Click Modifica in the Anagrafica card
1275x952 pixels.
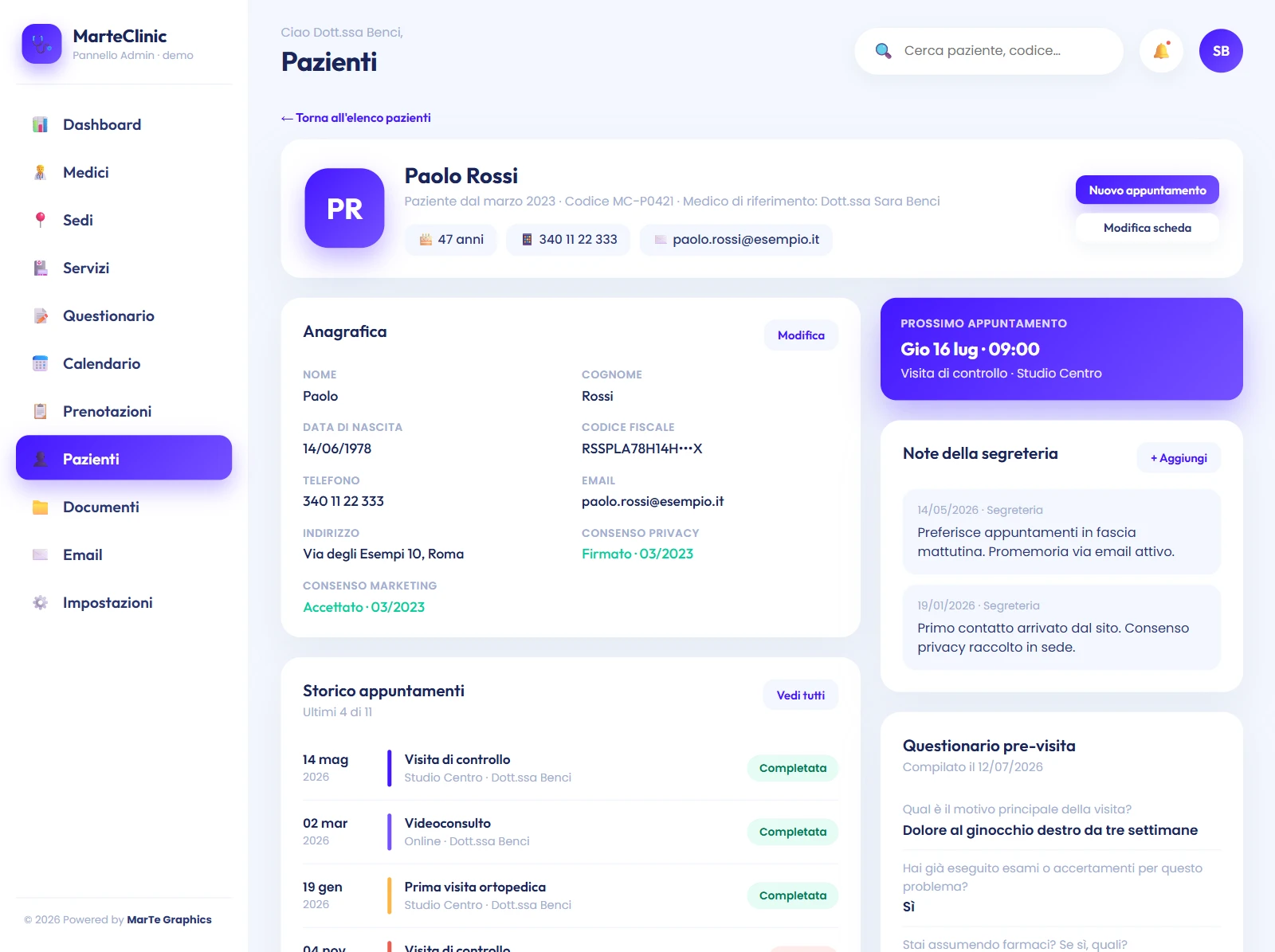[x=801, y=335]
